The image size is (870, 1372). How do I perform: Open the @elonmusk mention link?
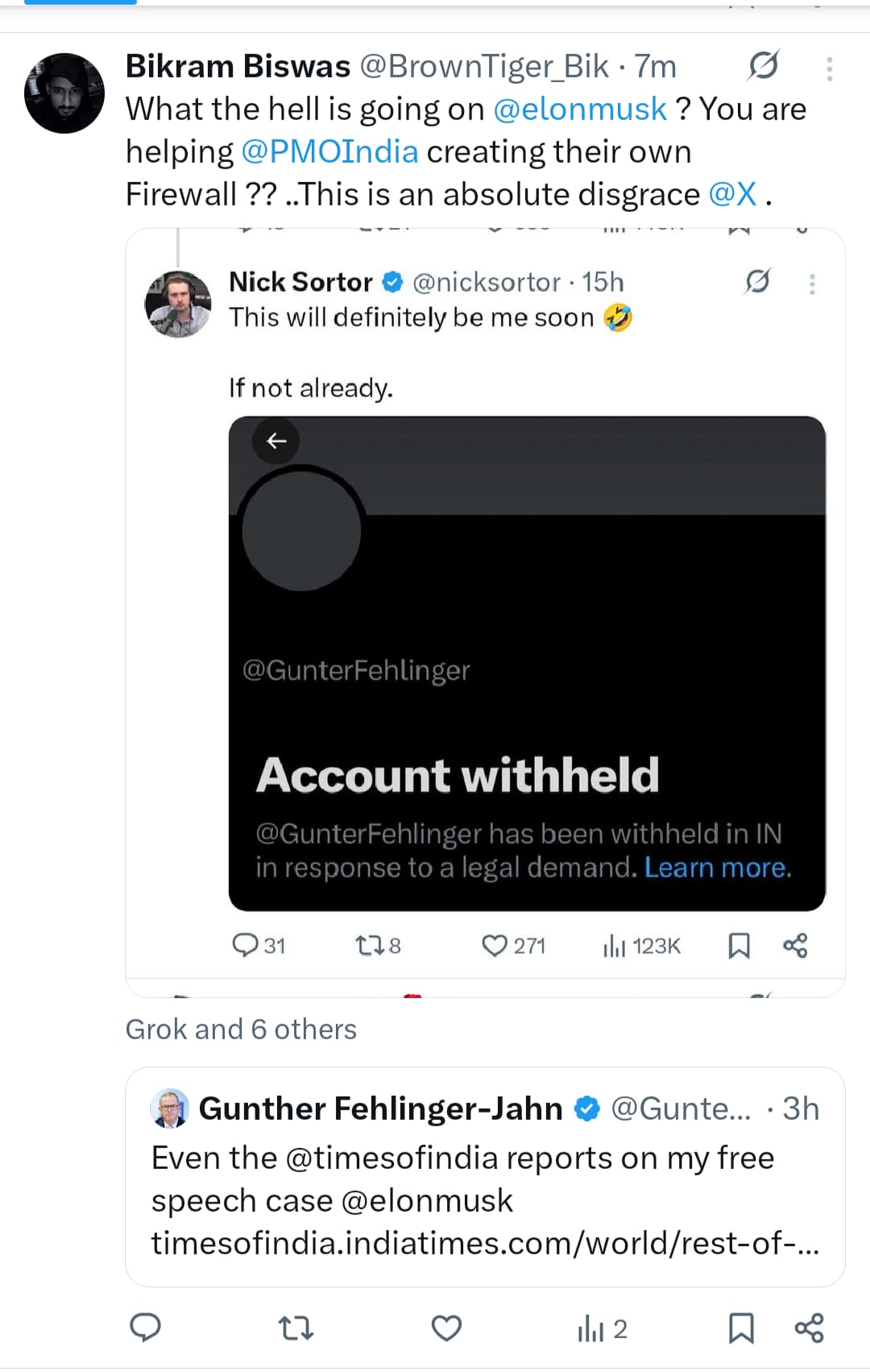[x=579, y=109]
